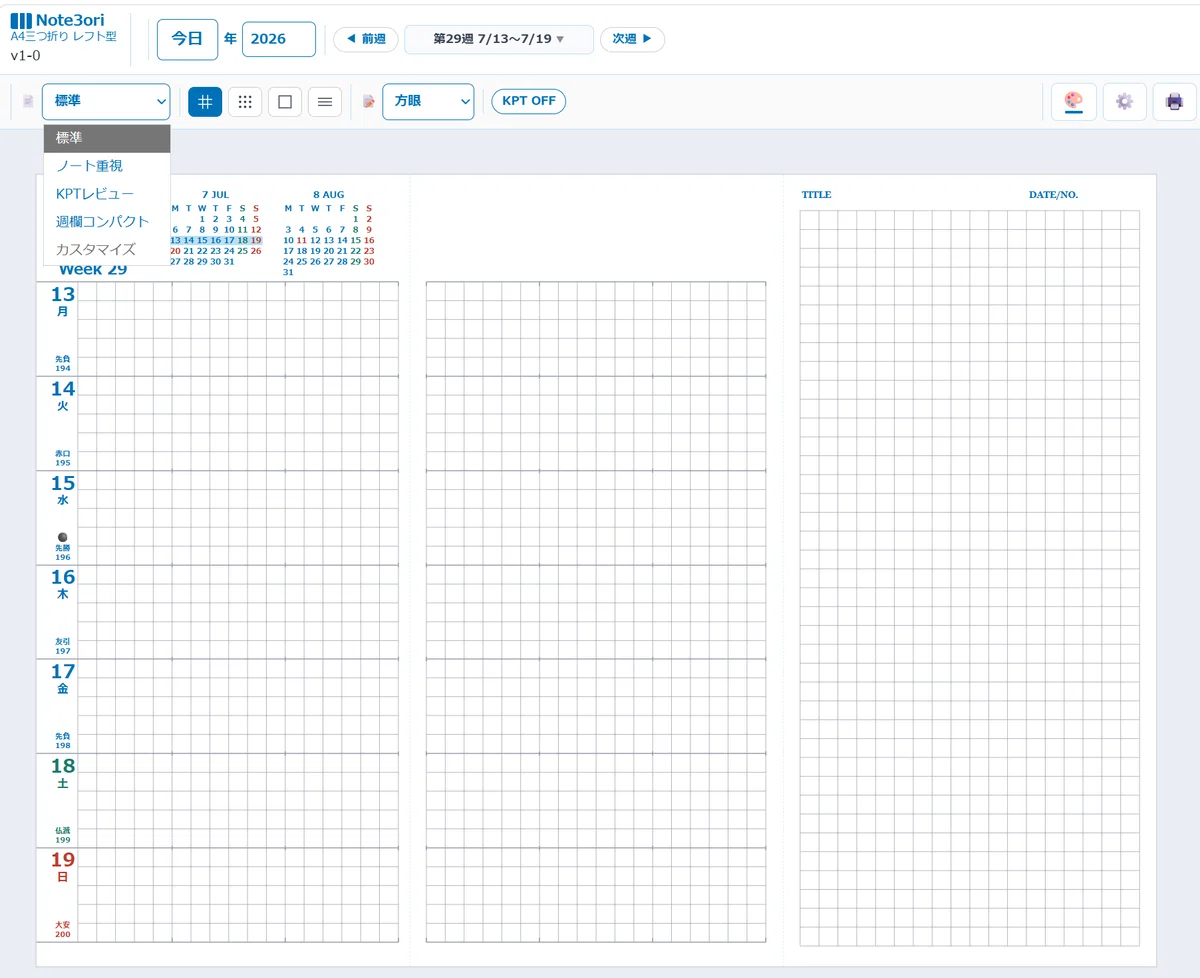Go to next week with 次週
The width and height of the screenshot is (1200, 978).
[632, 39]
